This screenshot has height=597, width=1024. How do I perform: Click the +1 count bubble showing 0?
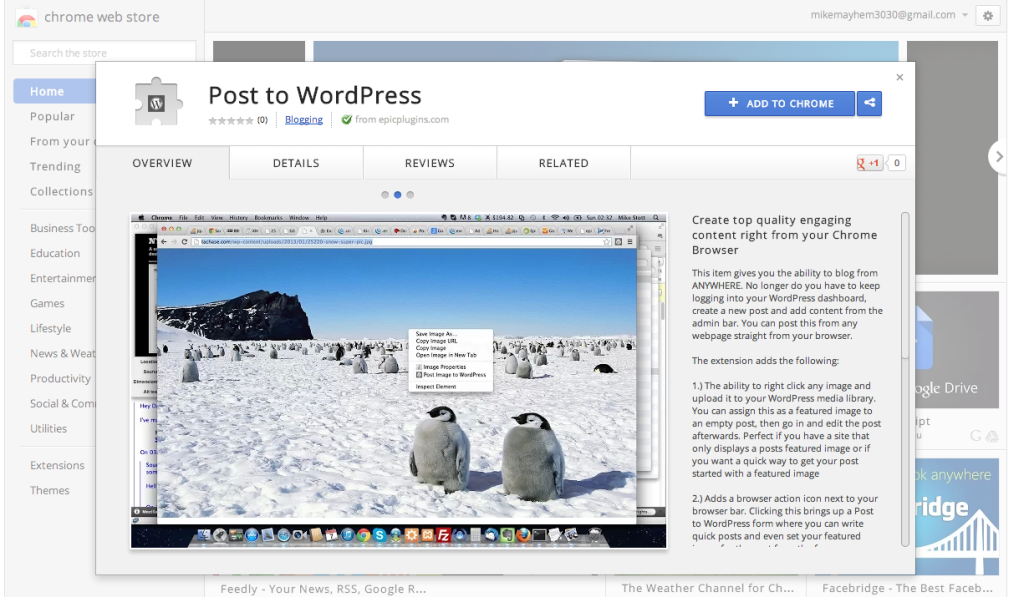point(897,163)
